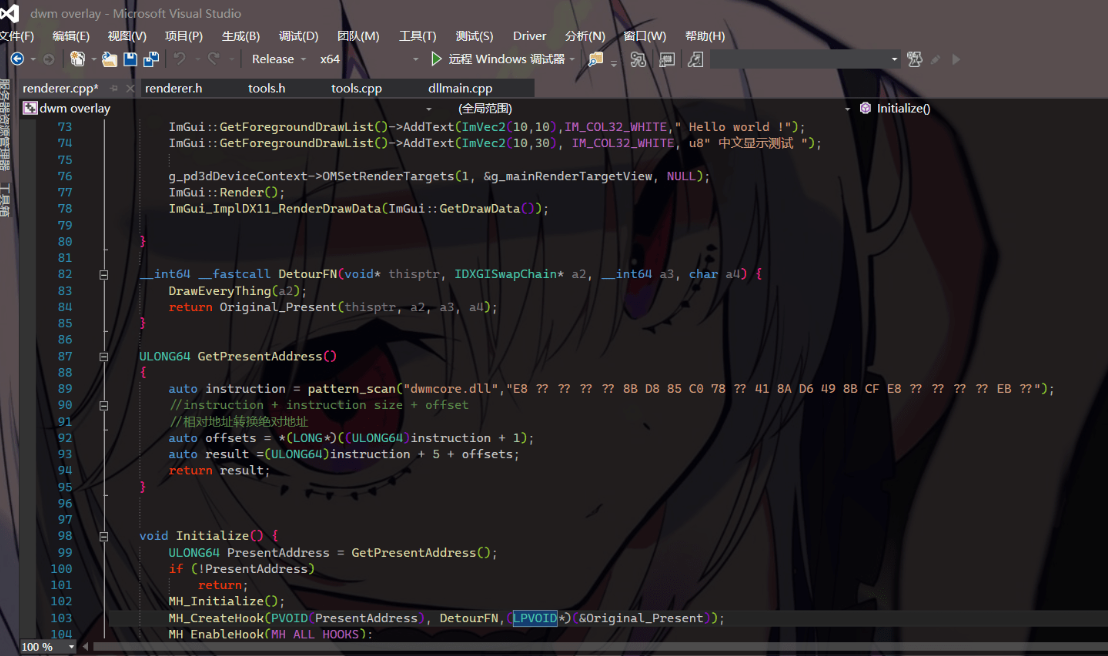Click the grayed-out pencil toolbar icon
This screenshot has height=656, width=1108.
(935, 60)
